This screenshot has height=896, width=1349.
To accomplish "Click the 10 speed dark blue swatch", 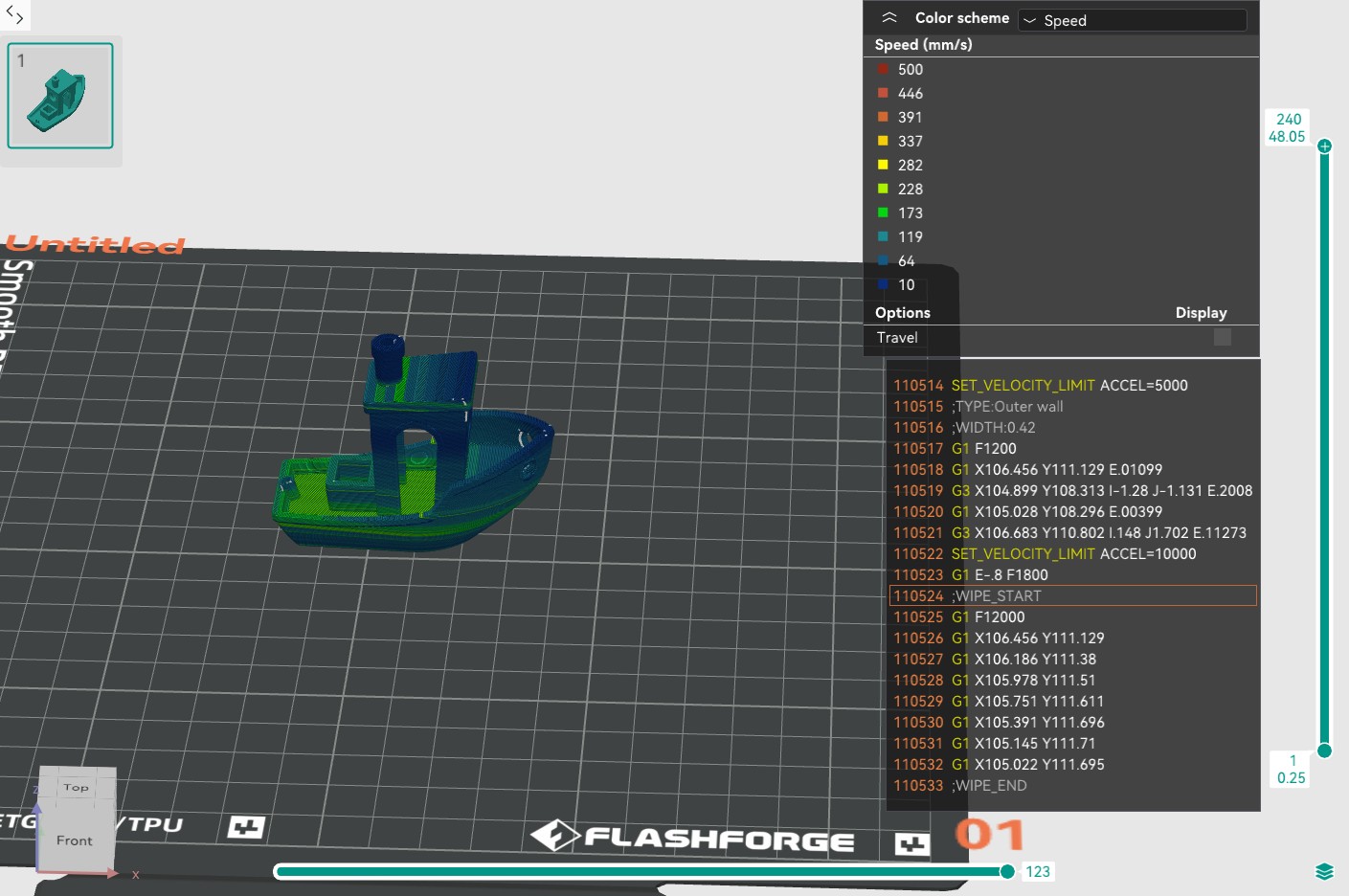I will pos(883,284).
